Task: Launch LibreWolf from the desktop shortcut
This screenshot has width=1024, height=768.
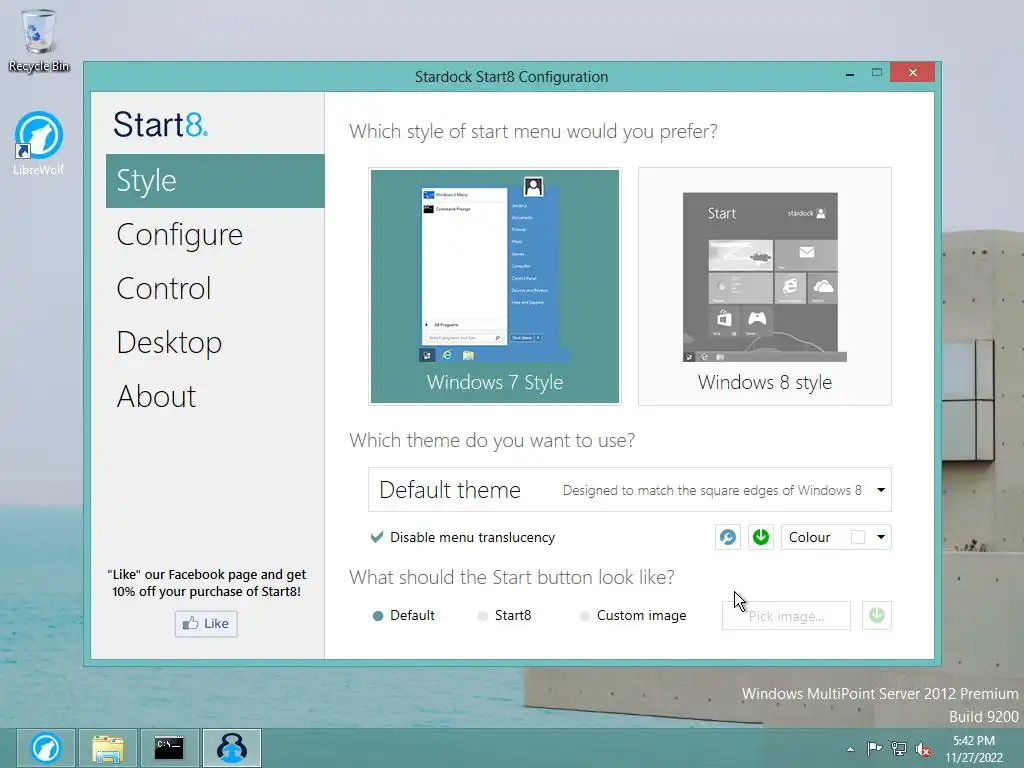Action: pyautogui.click(x=39, y=143)
